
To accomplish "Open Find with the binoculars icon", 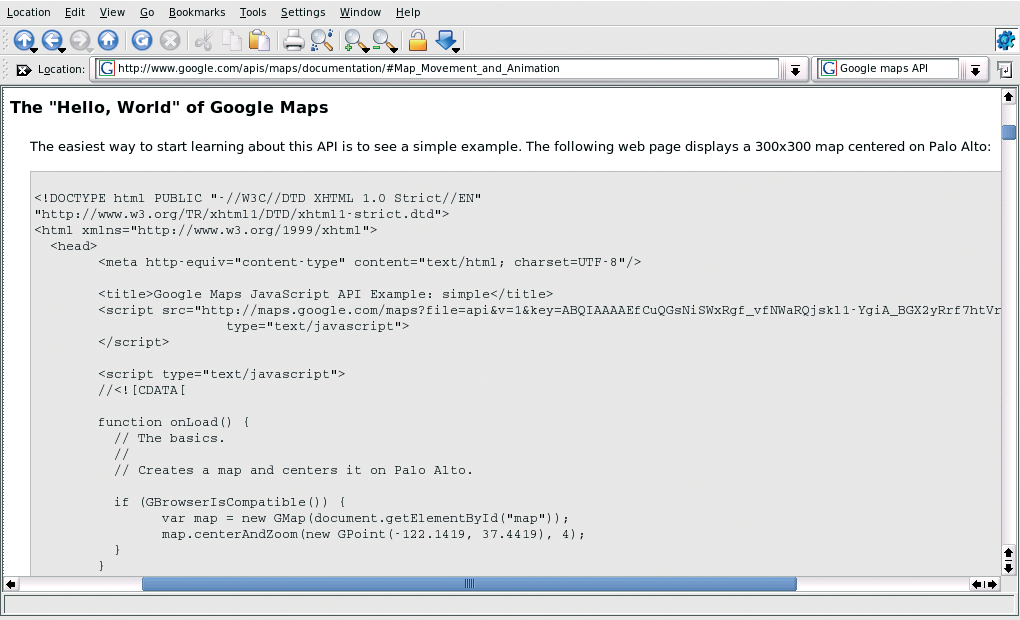I will click(x=322, y=40).
